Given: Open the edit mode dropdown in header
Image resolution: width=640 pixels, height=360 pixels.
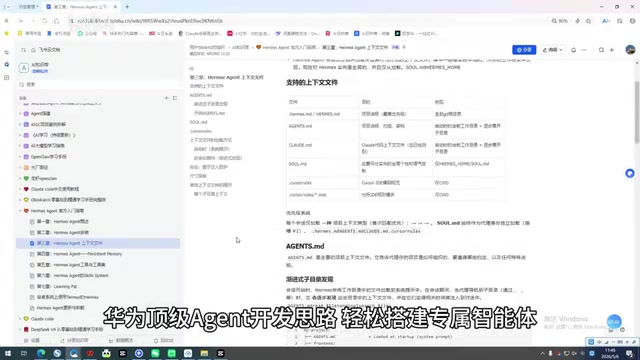Looking at the screenshot, I should tap(553, 50).
